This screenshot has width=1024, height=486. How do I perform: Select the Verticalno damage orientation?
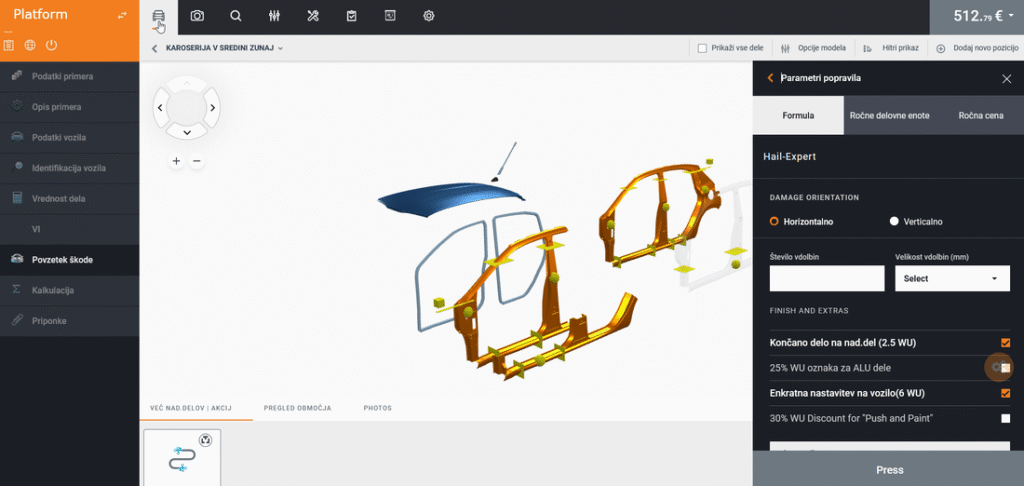pos(894,221)
